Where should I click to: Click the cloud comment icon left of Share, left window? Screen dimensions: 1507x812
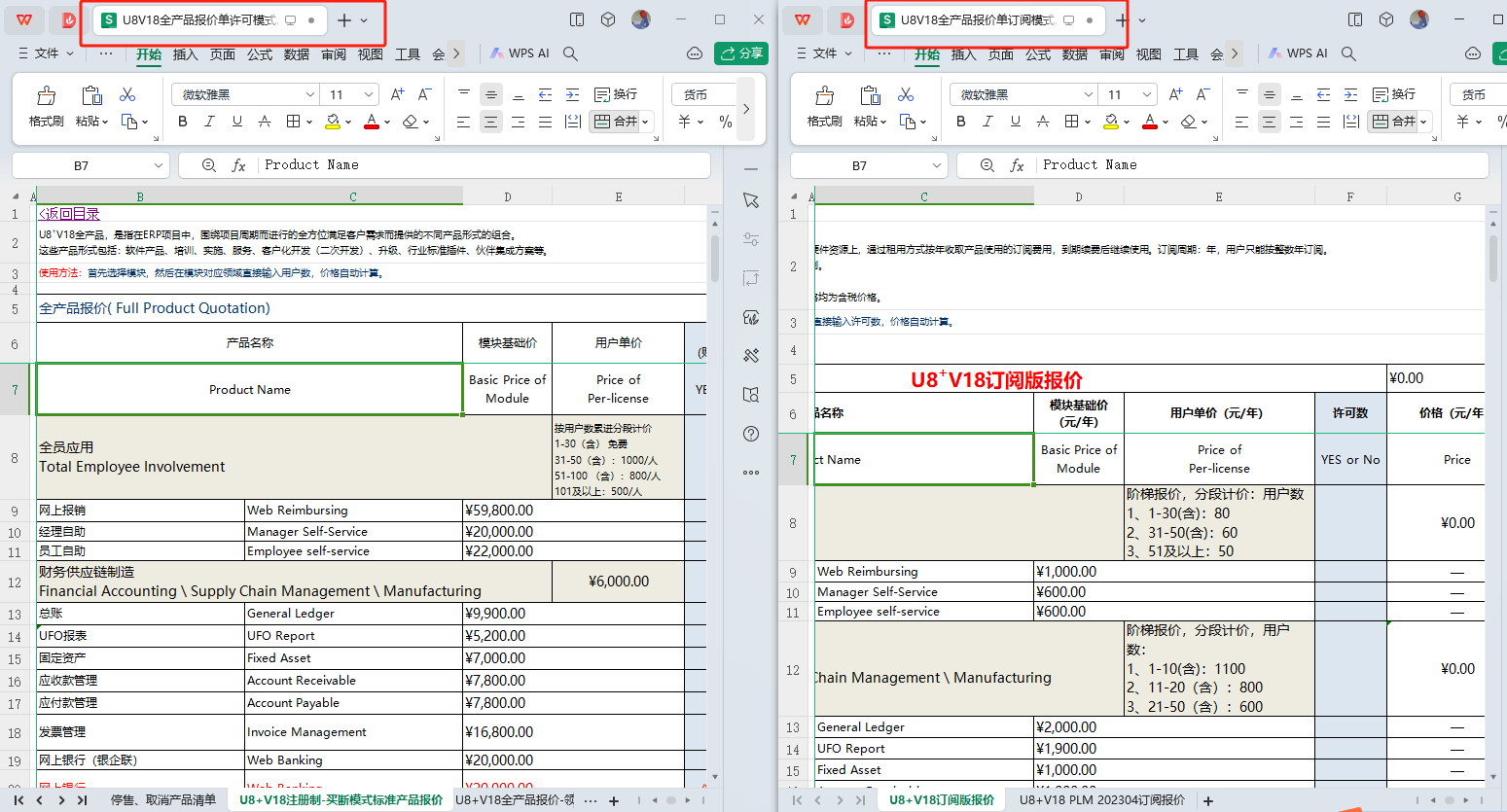click(695, 53)
